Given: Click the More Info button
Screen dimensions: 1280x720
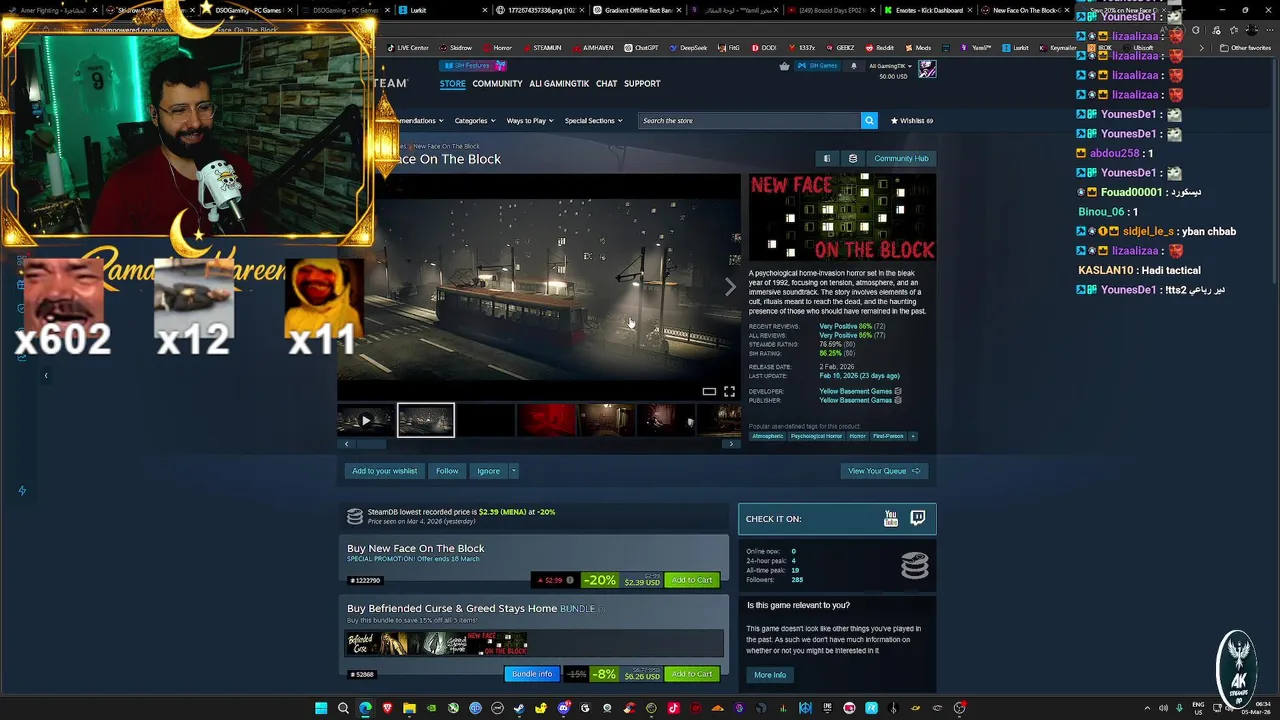Looking at the screenshot, I should [770, 675].
